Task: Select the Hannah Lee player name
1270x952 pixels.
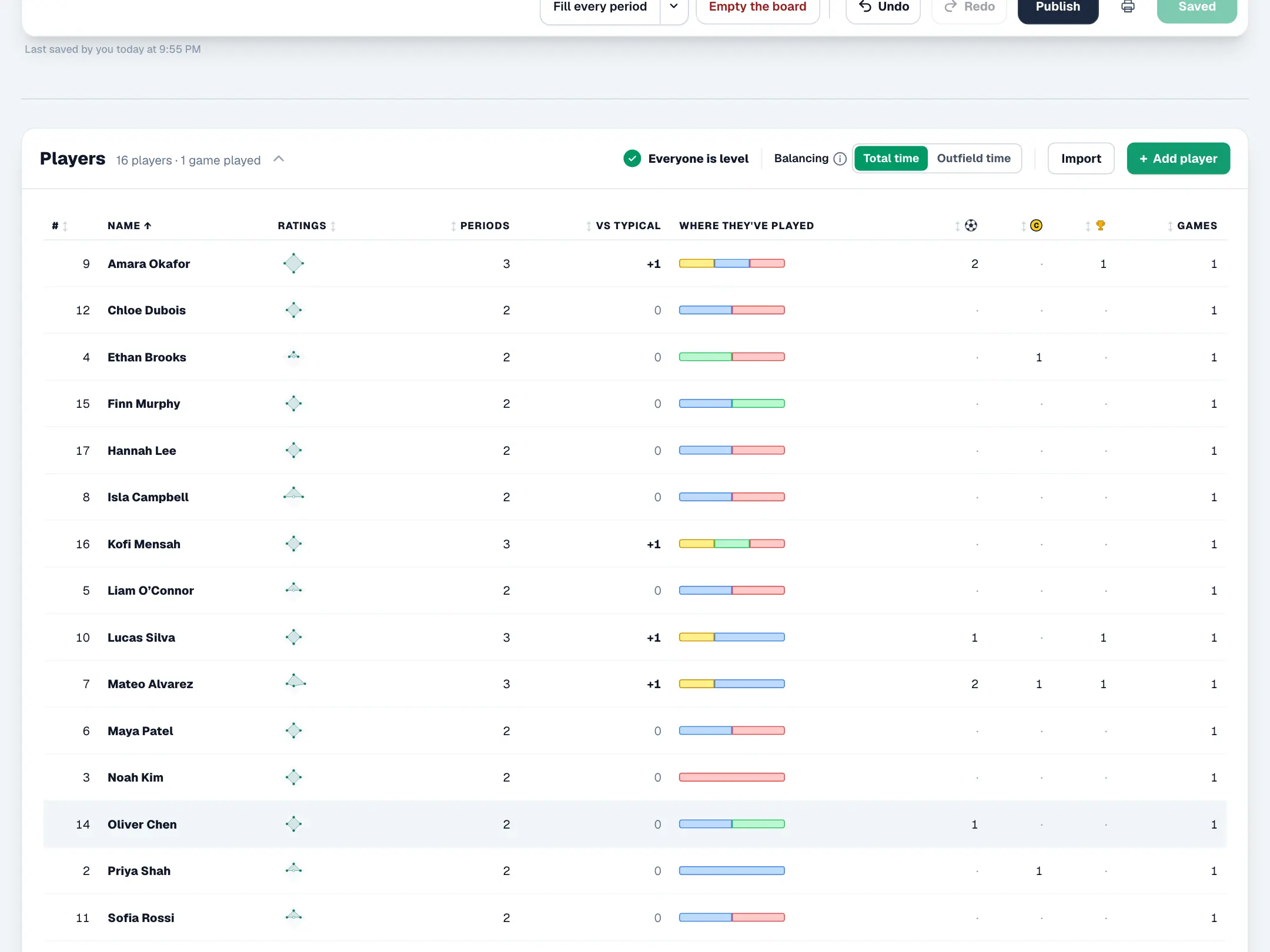Action: click(x=142, y=450)
